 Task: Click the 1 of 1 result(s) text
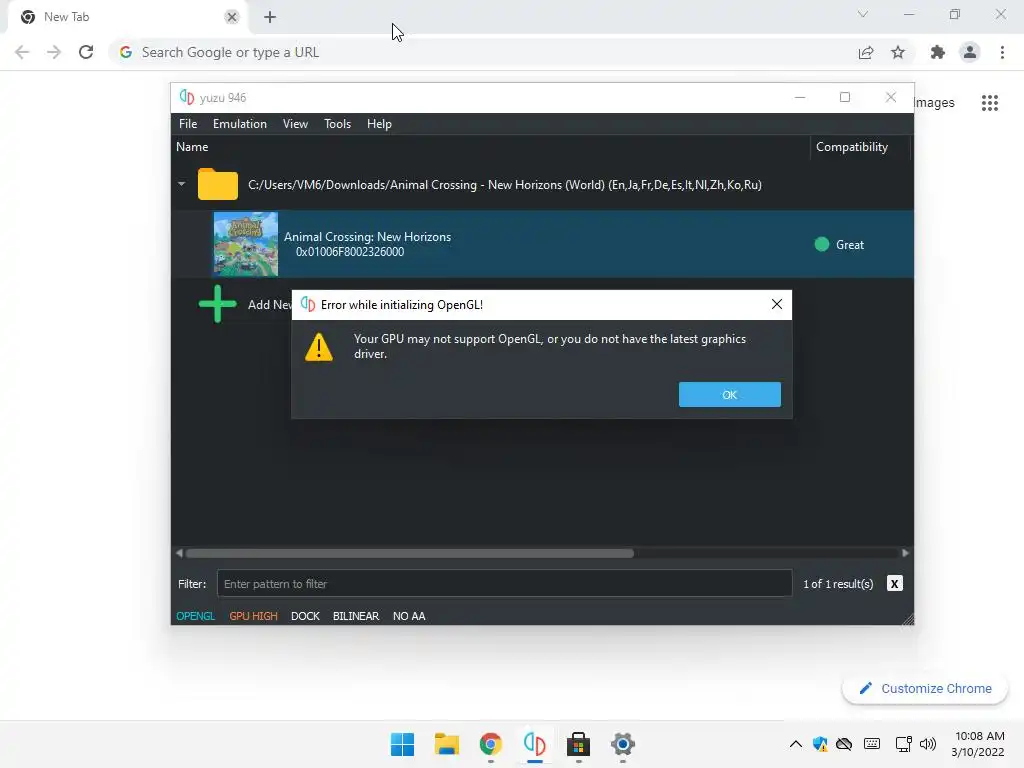(838, 584)
